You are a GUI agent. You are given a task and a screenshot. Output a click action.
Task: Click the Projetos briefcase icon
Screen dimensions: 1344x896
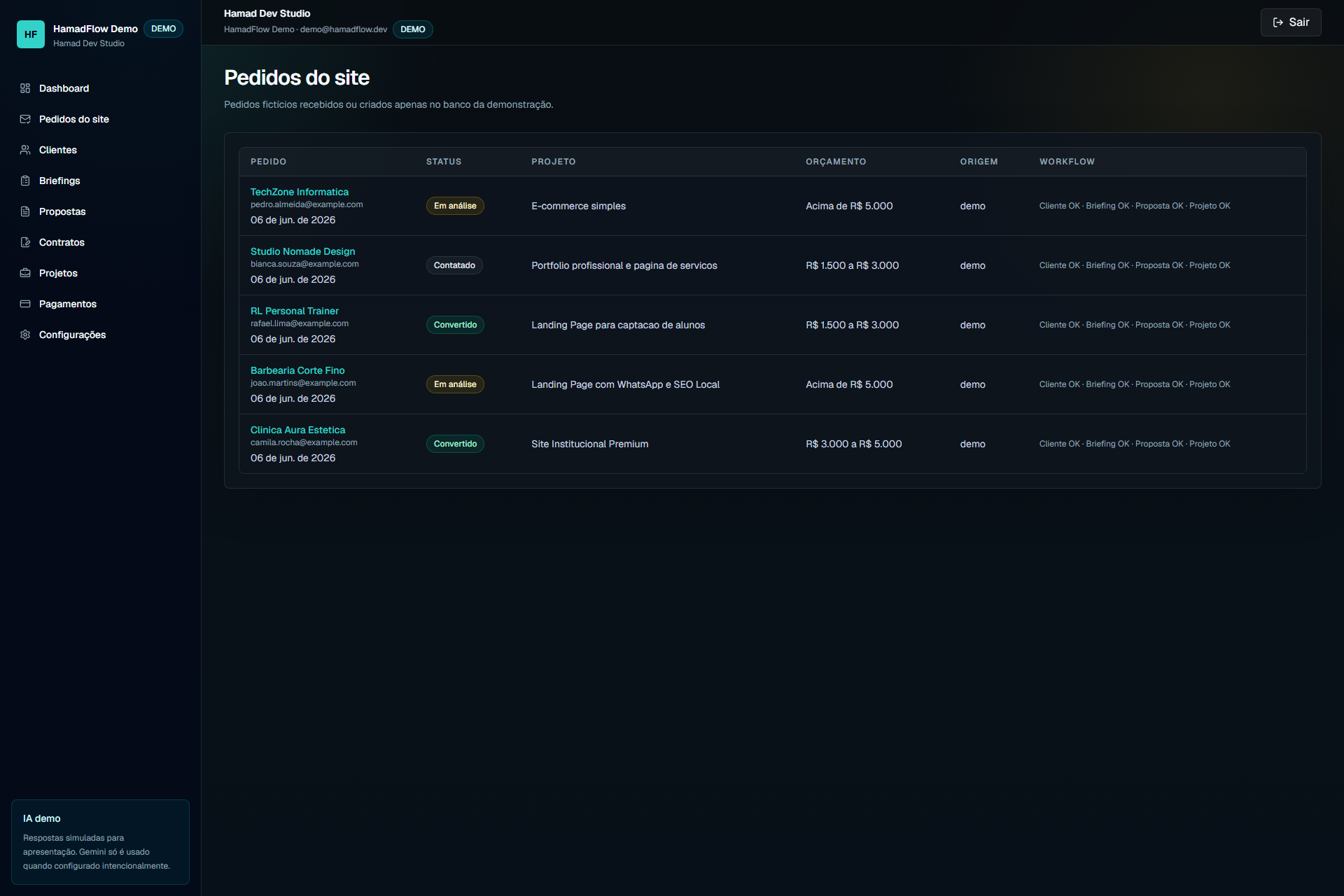(25, 273)
